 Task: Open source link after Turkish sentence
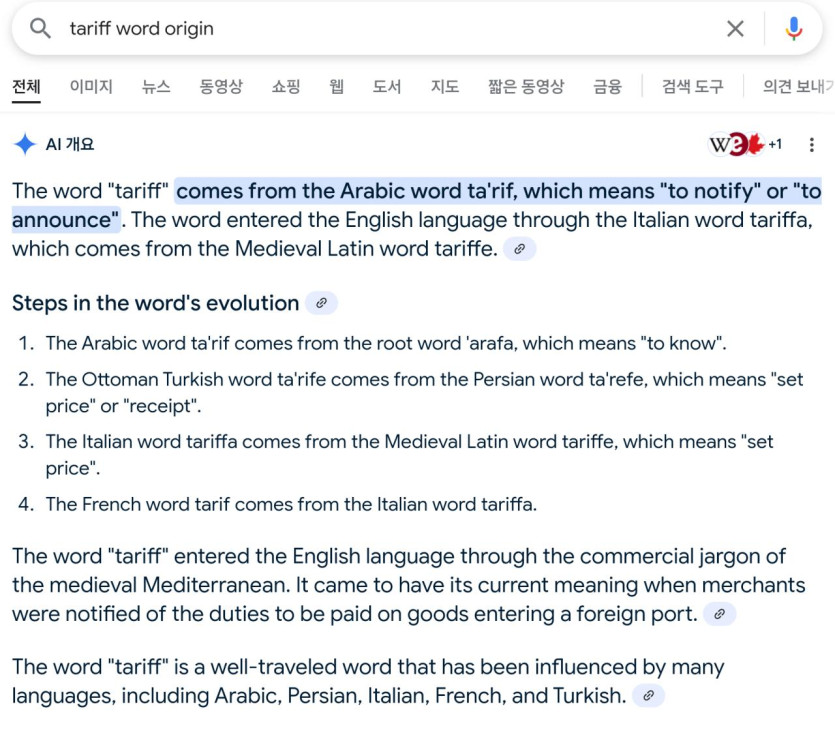pos(648,695)
